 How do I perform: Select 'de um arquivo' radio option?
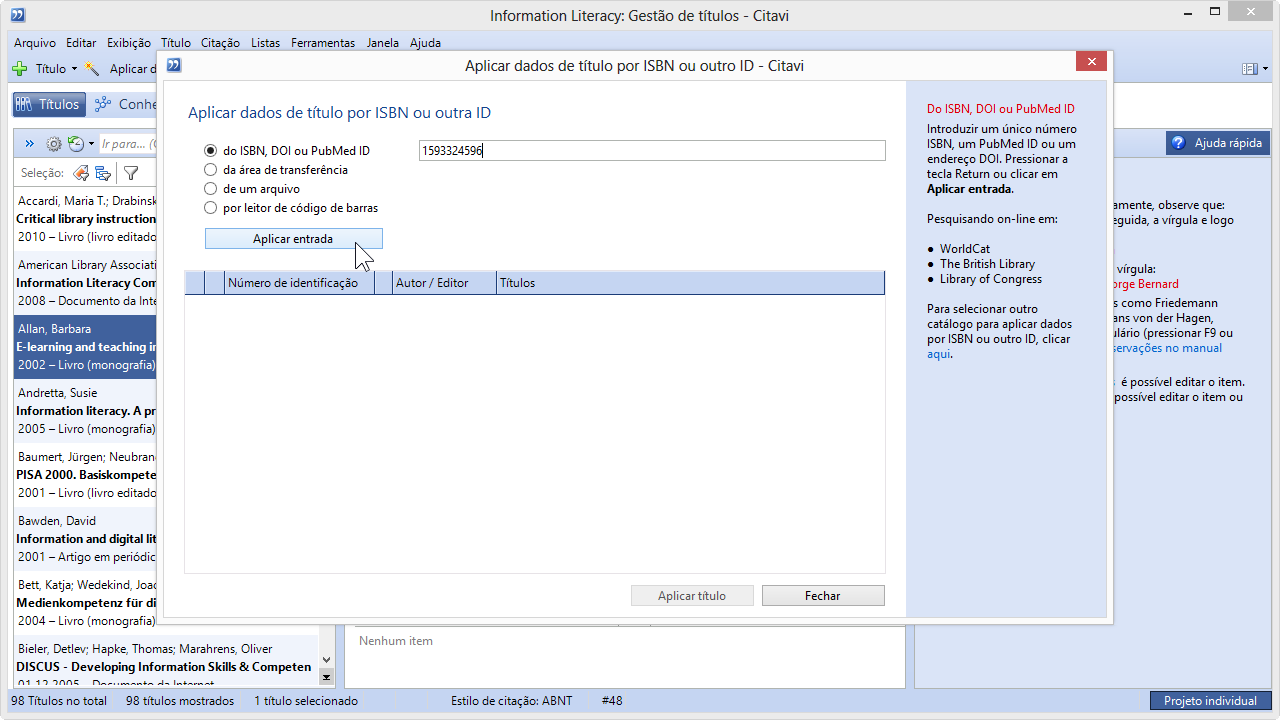210,189
